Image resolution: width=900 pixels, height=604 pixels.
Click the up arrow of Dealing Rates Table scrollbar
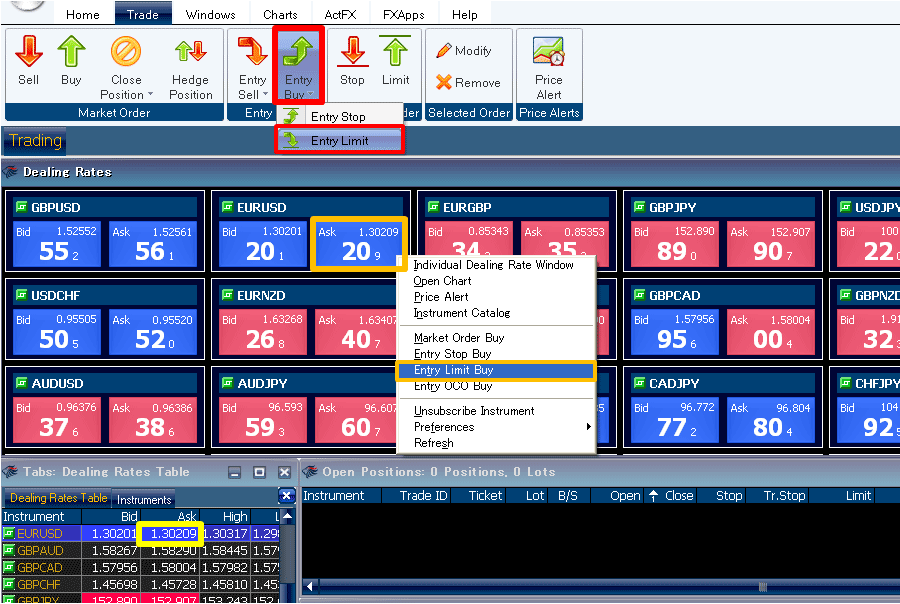tap(288, 516)
